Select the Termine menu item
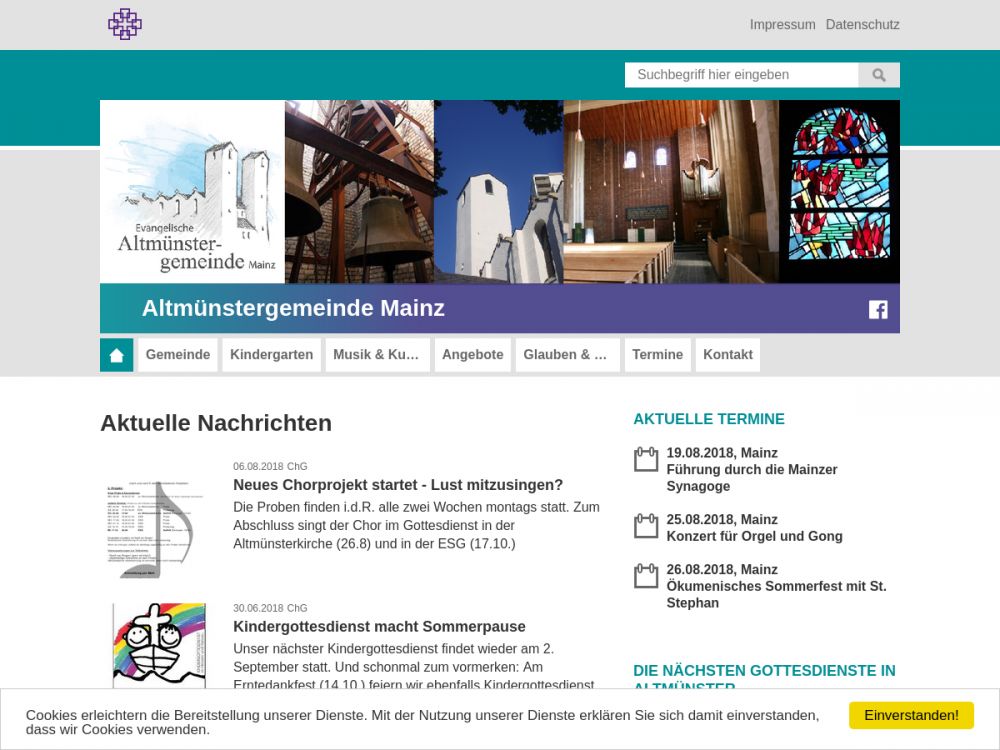1000x750 pixels. tap(657, 355)
